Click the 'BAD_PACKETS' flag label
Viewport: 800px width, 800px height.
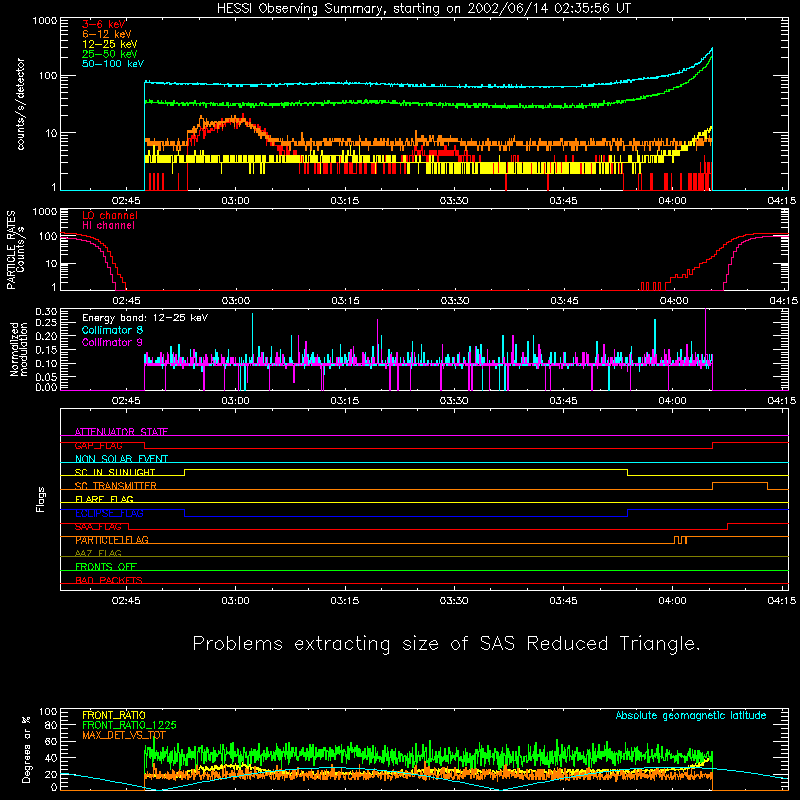point(109,580)
